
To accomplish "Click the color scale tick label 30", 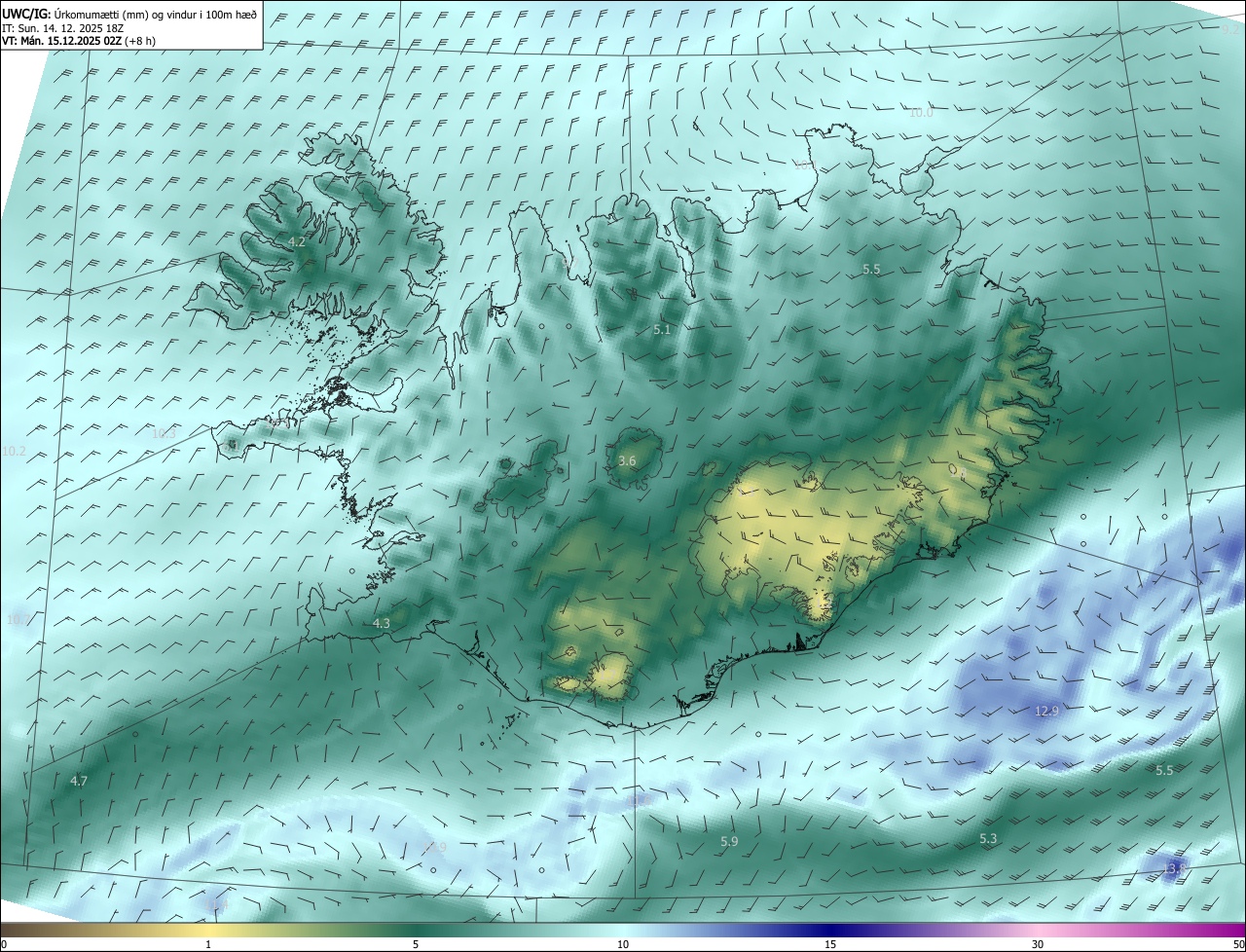I will 1038,945.
